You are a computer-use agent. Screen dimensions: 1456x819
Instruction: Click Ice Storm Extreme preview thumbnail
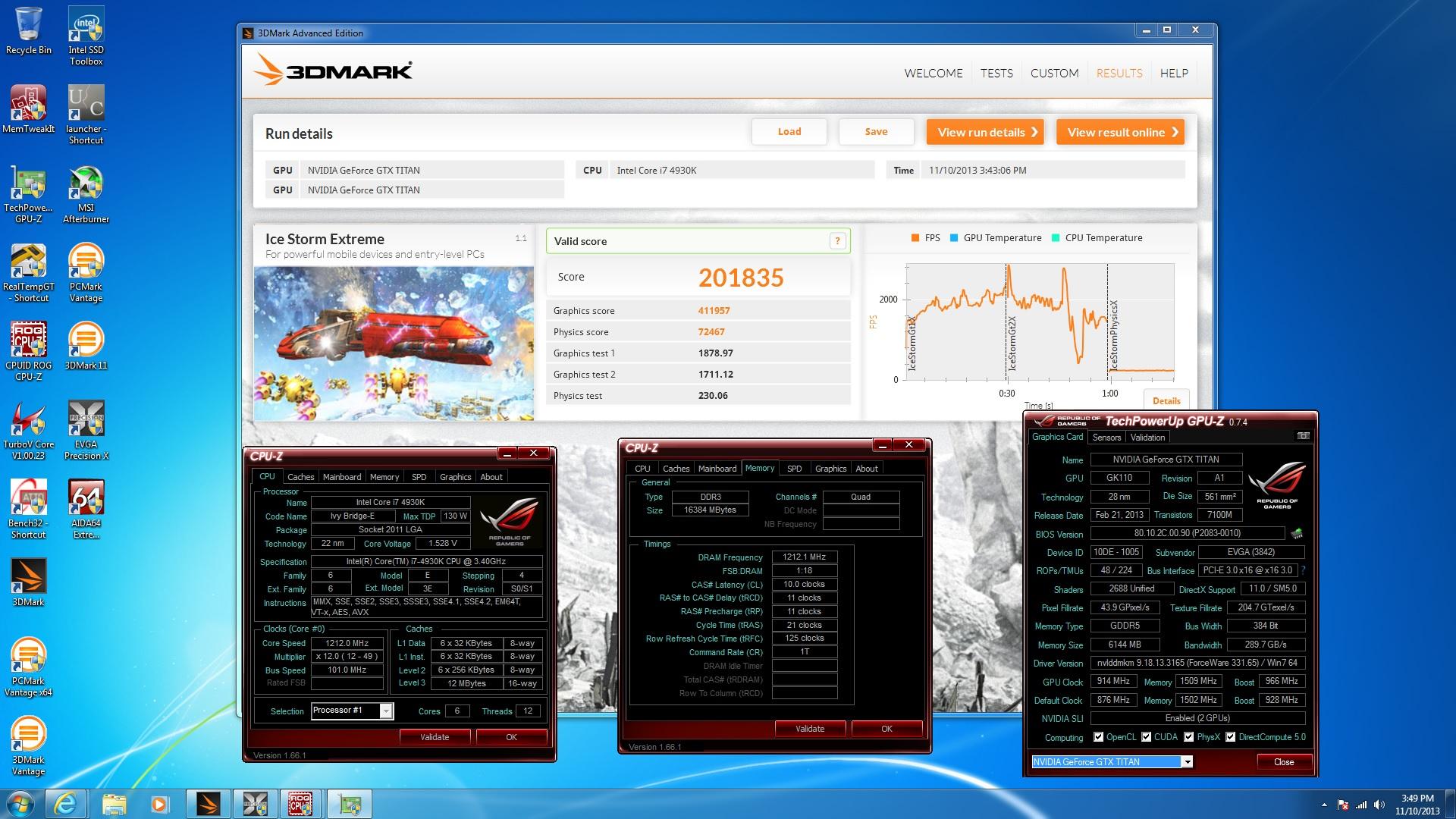[394, 344]
